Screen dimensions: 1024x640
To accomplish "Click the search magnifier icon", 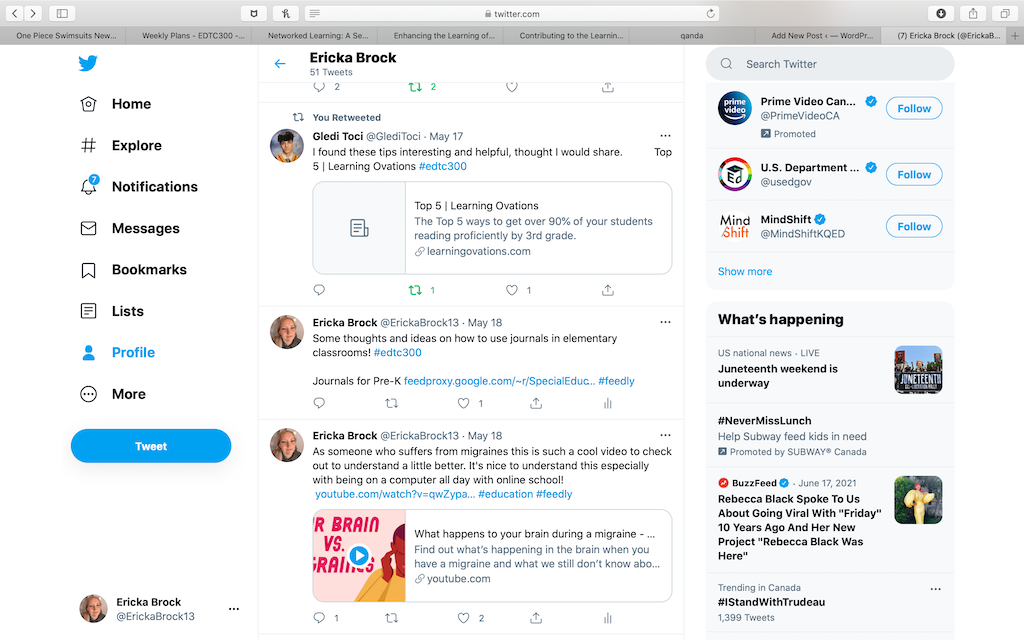I will [x=726, y=64].
